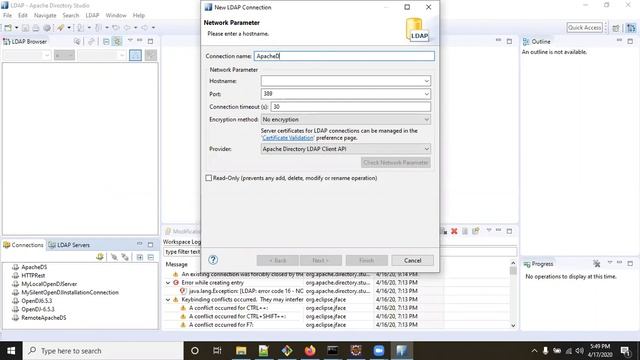Click the Windows Start button
This screenshot has width=640, height=360.
tap(11, 351)
